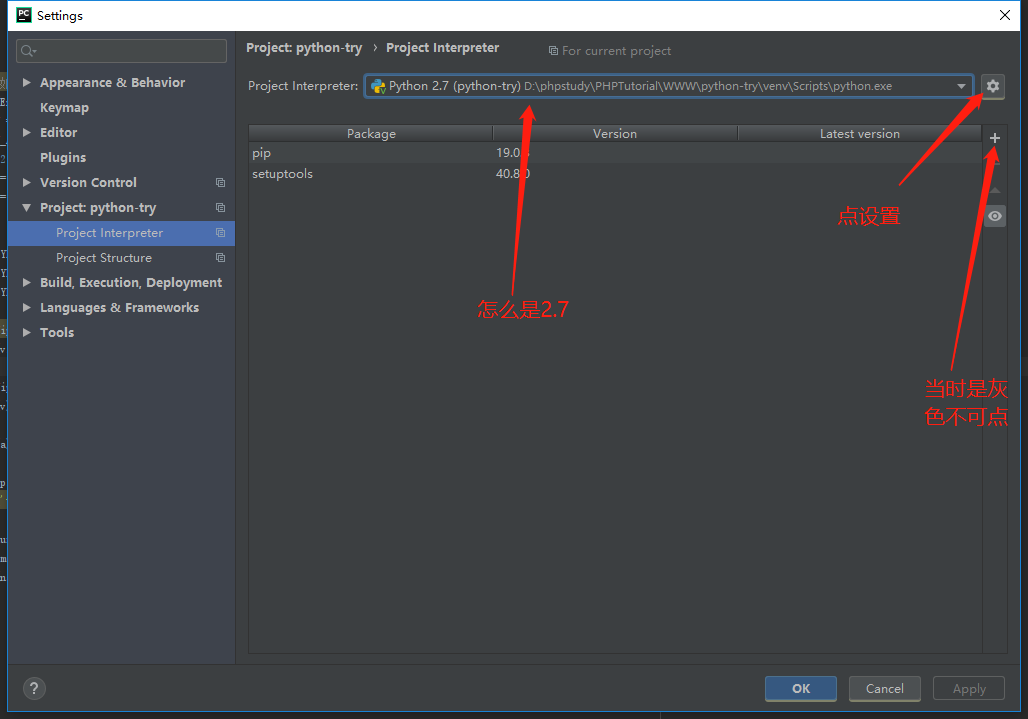Sort by the Latest version column header
The image size is (1028, 719).
click(859, 133)
